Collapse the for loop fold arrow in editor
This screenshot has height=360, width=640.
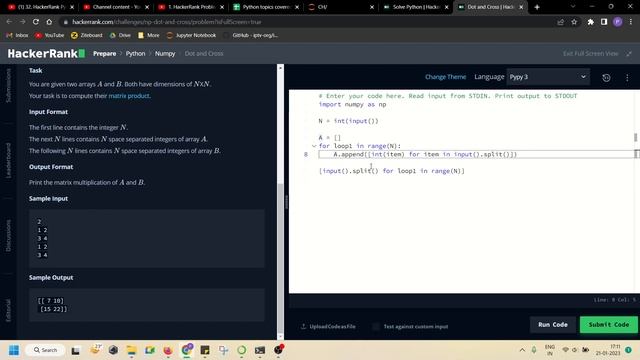point(314,146)
